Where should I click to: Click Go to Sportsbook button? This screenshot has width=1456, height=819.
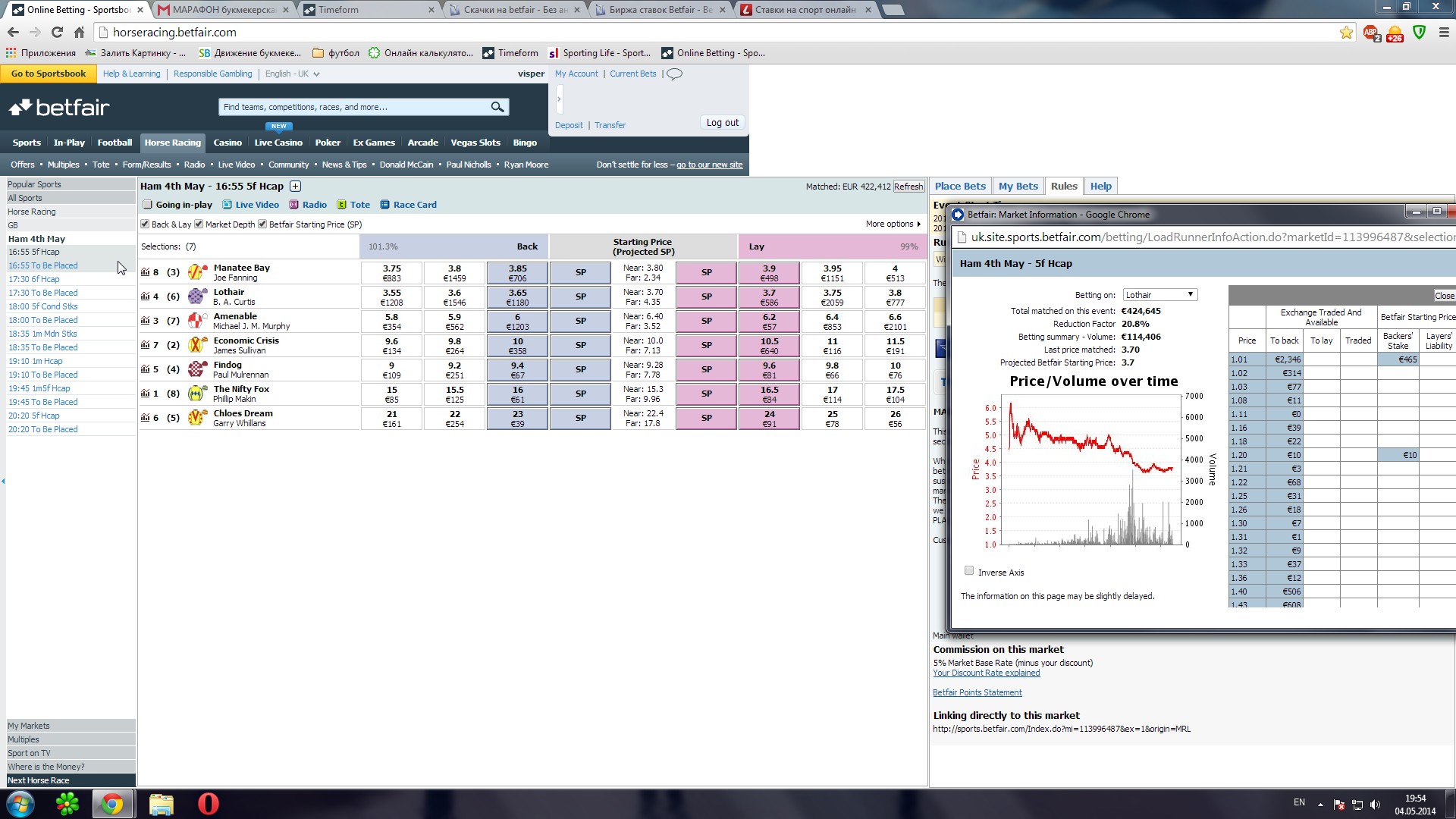49,74
